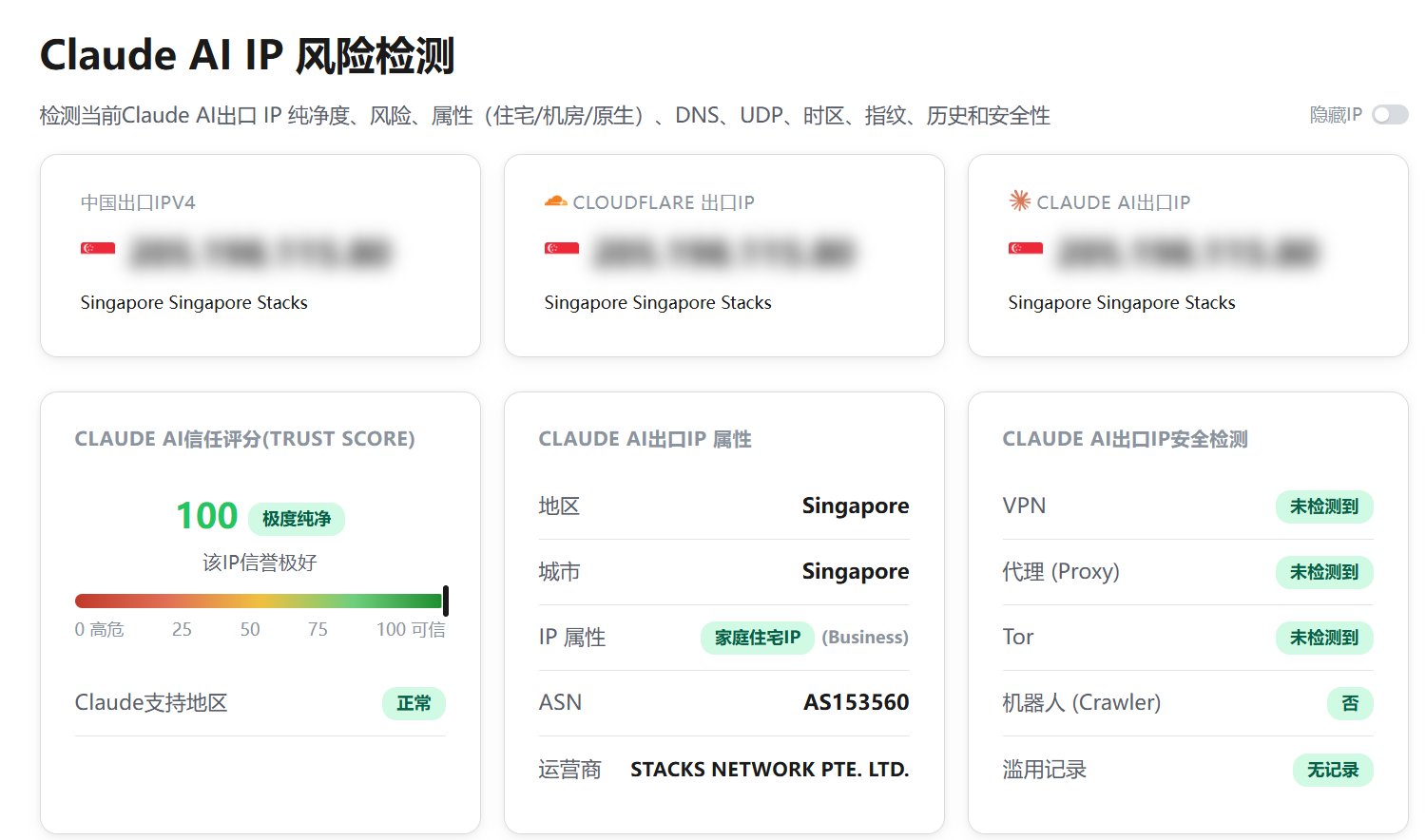1426x840 pixels.
Task: Click the 滥用记录 row label
Action: click(x=1045, y=770)
